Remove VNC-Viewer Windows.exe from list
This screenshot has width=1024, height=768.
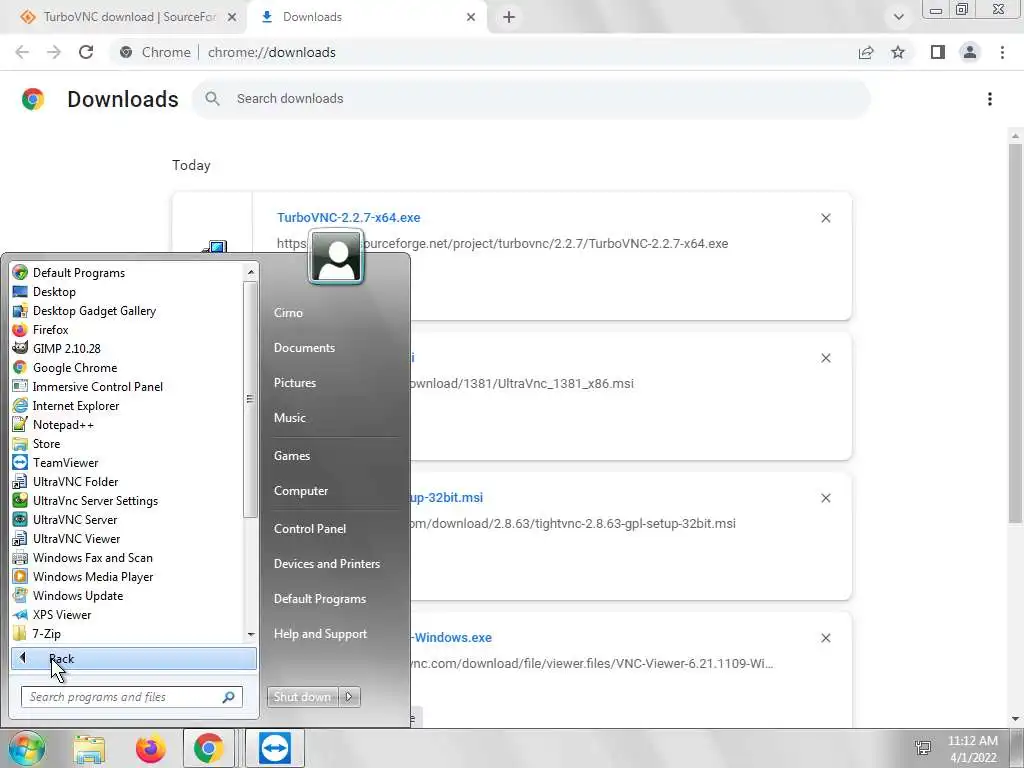tap(826, 638)
